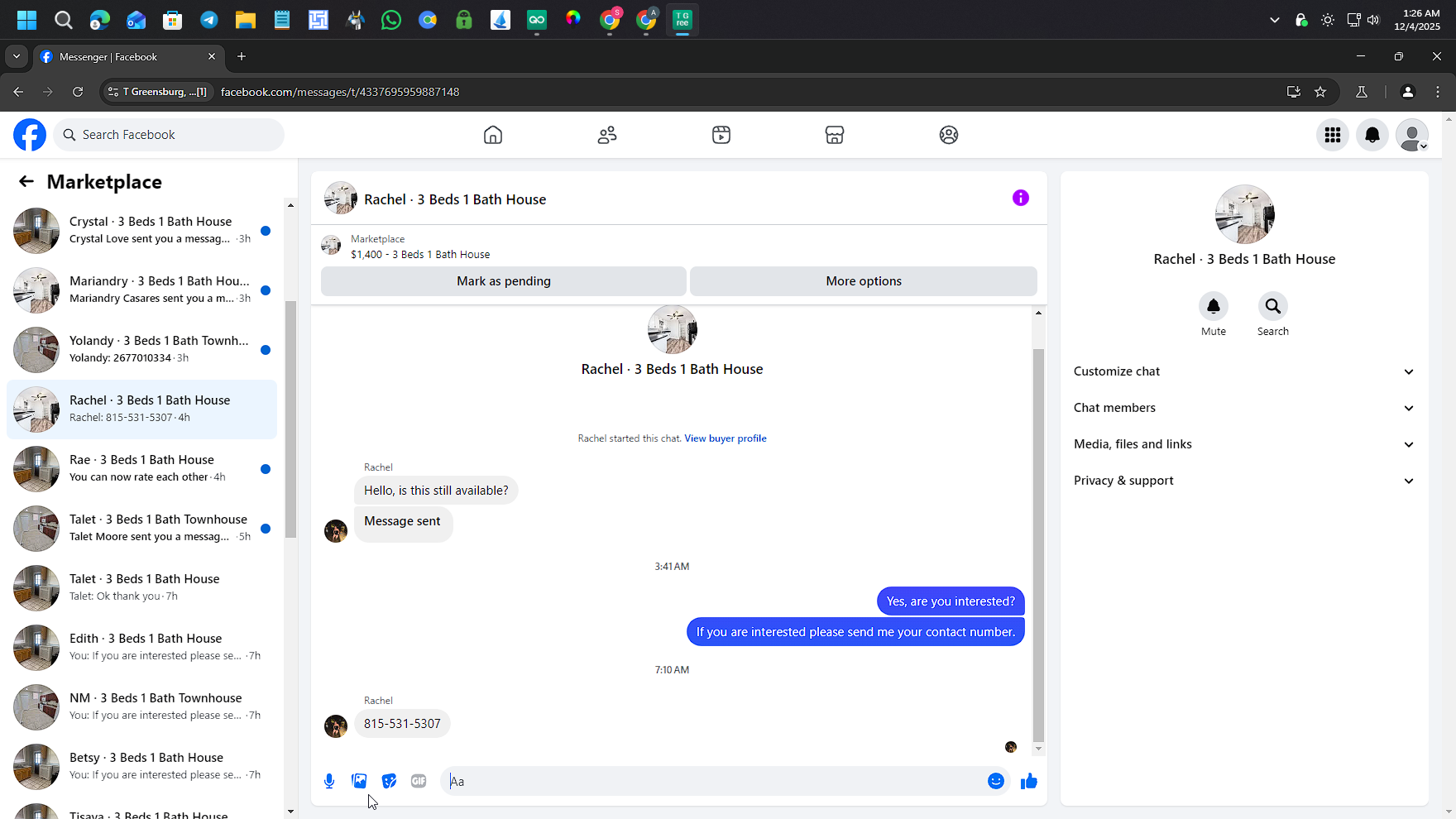Open Mariandry's conversation in the list
This screenshot has width=1456, height=819.
tap(142, 290)
